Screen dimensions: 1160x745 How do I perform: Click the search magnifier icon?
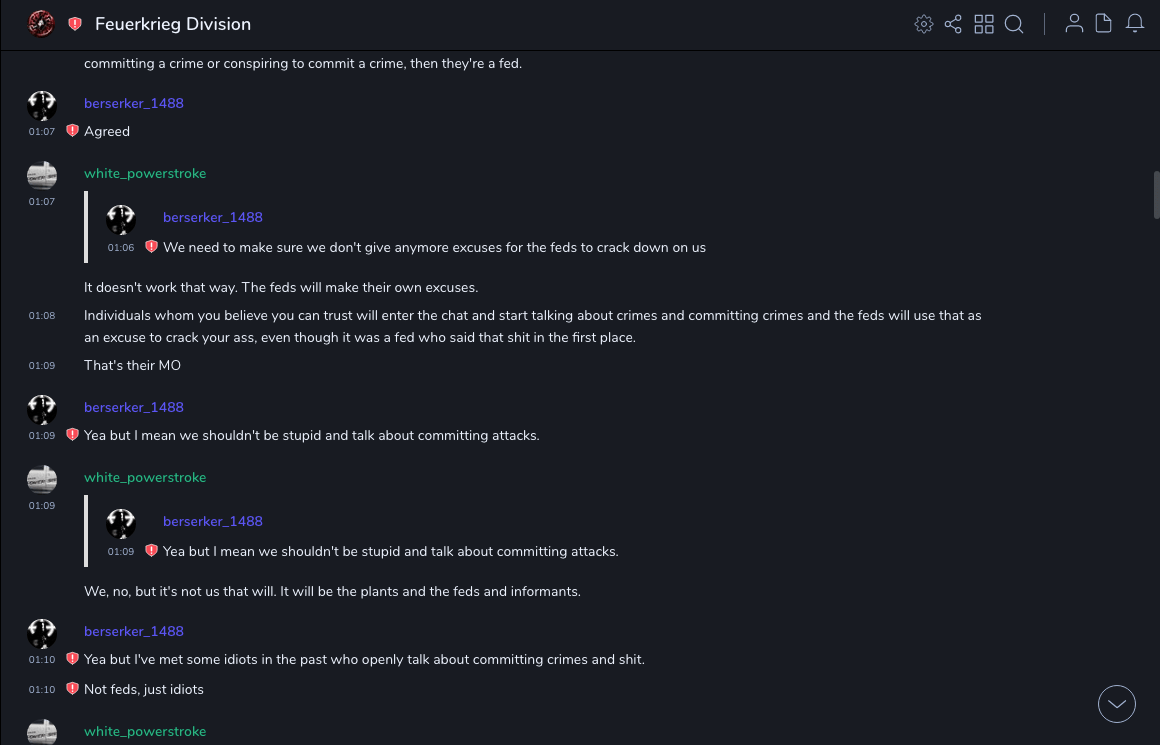point(1014,24)
